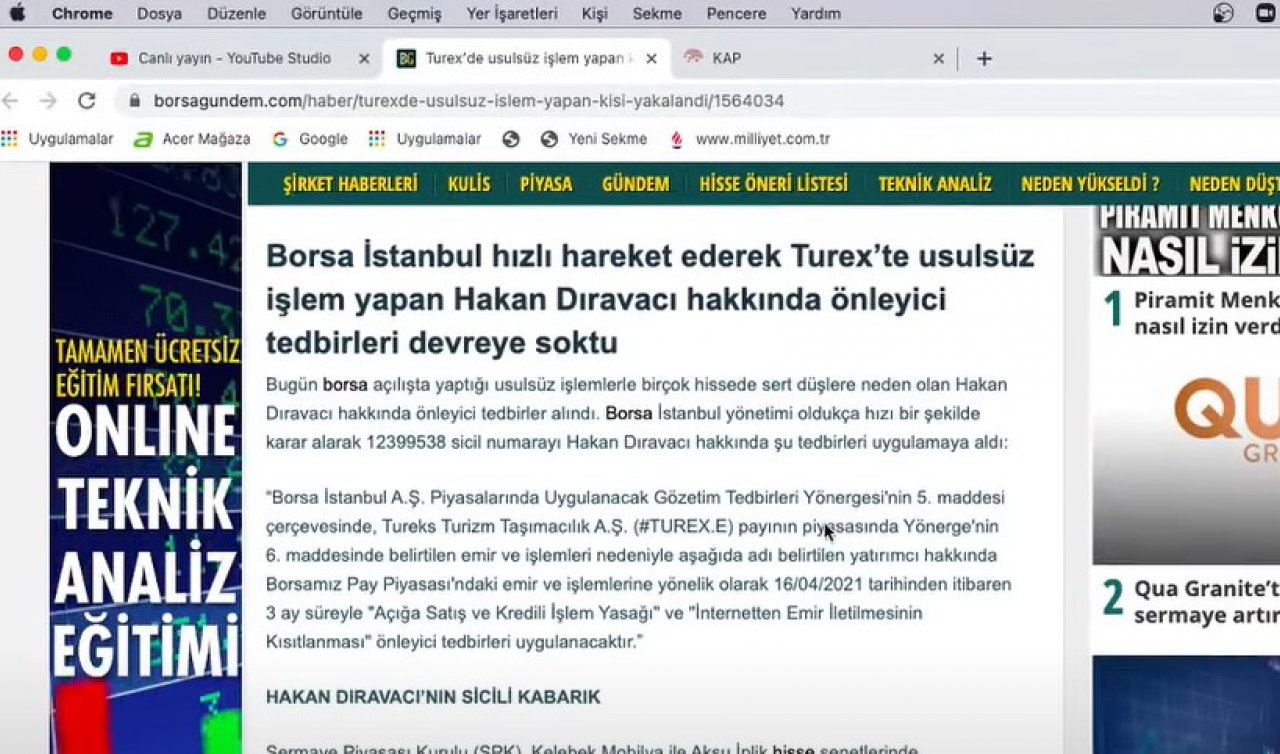Screen dimensions: 1280x754
Task: Open the Dosya menu
Action: (x=160, y=14)
